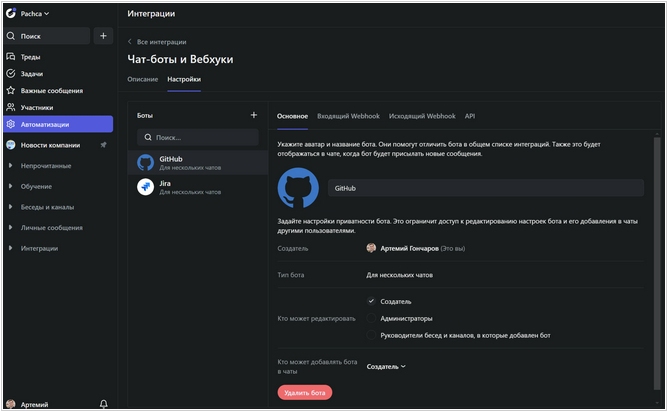
Task: Switch to the Входящий Webhook tab
Action: click(349, 116)
